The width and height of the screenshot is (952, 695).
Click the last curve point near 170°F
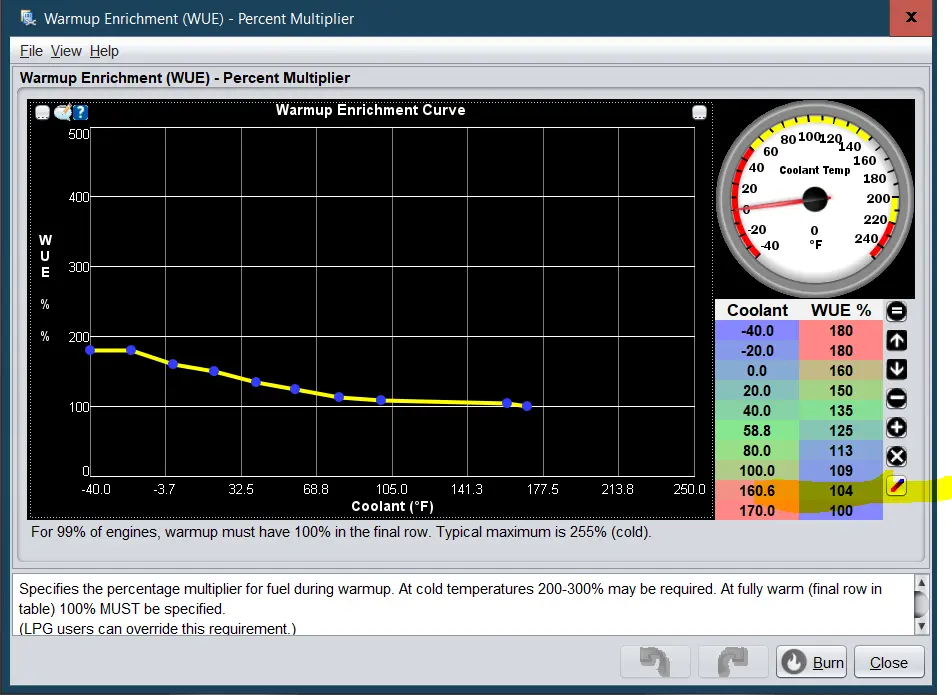point(527,406)
